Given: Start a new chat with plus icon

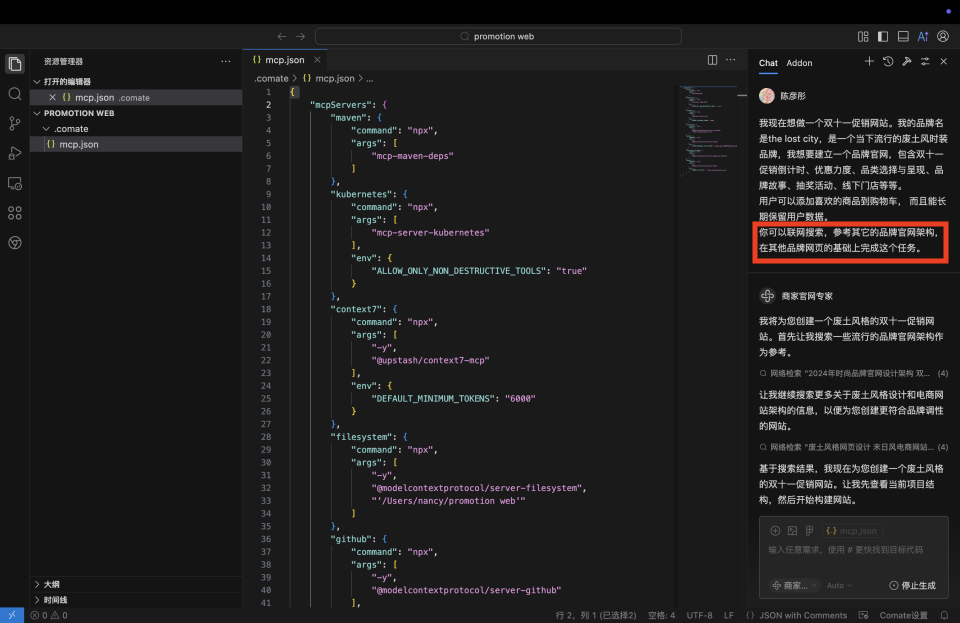Looking at the screenshot, I should pos(869,62).
